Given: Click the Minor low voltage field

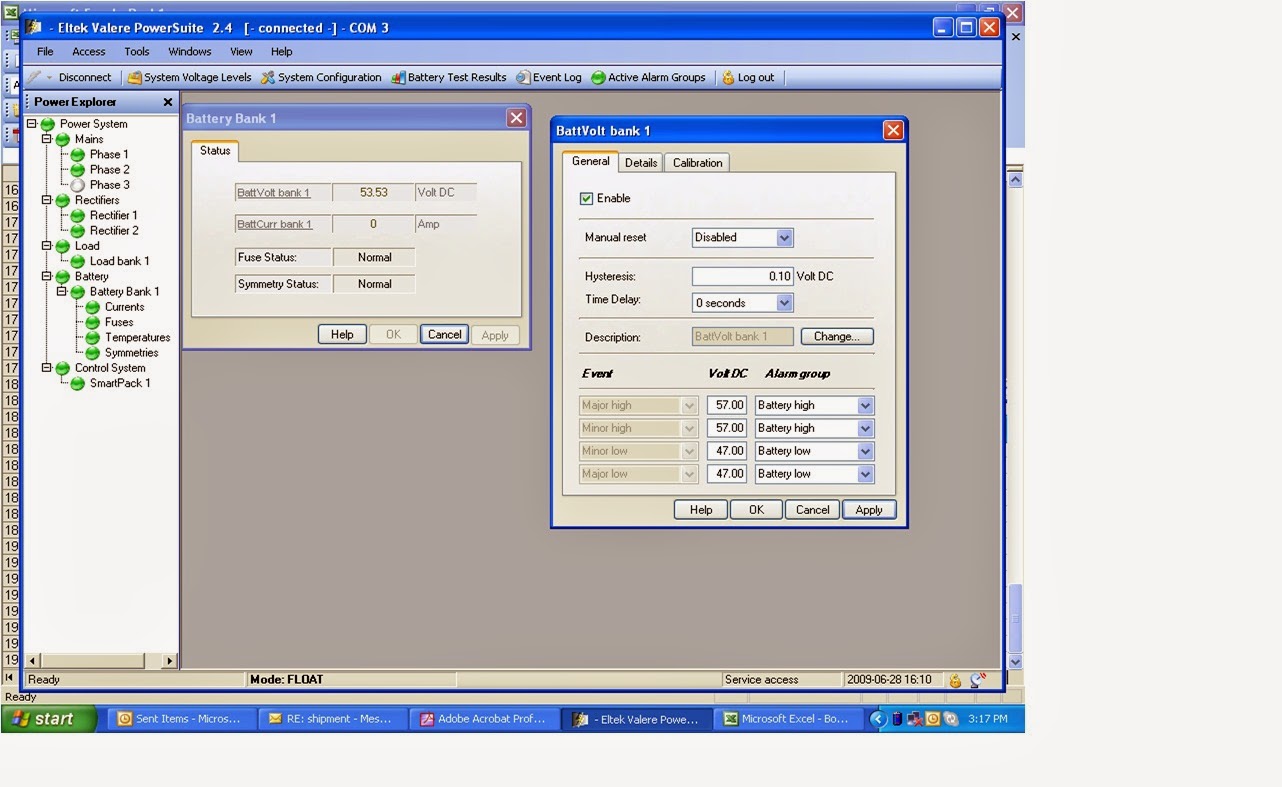Looking at the screenshot, I should pyautogui.click(x=727, y=451).
